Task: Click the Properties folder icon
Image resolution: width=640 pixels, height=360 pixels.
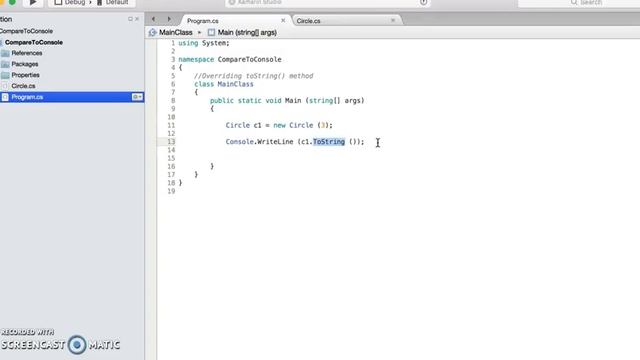Action: (x=5, y=75)
